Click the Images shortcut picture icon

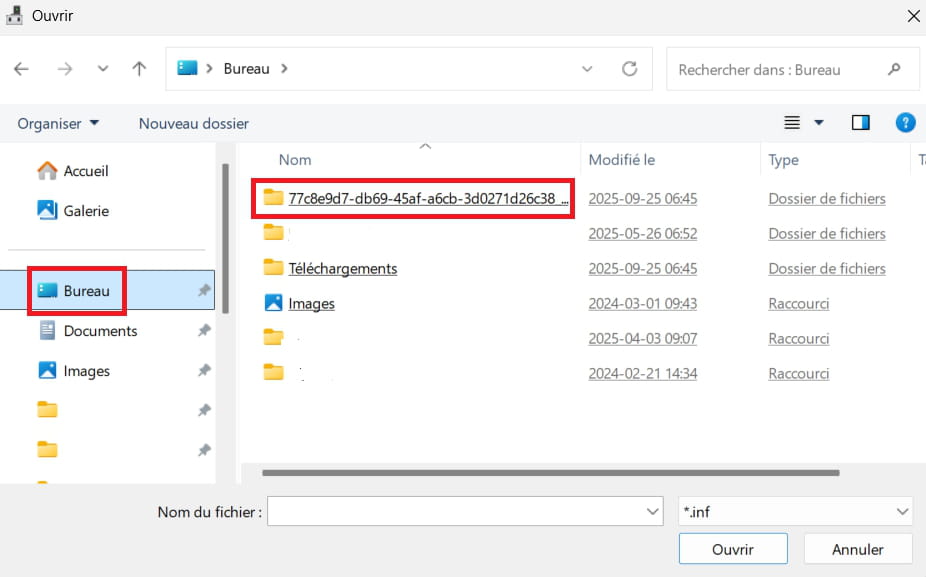[x=273, y=303]
